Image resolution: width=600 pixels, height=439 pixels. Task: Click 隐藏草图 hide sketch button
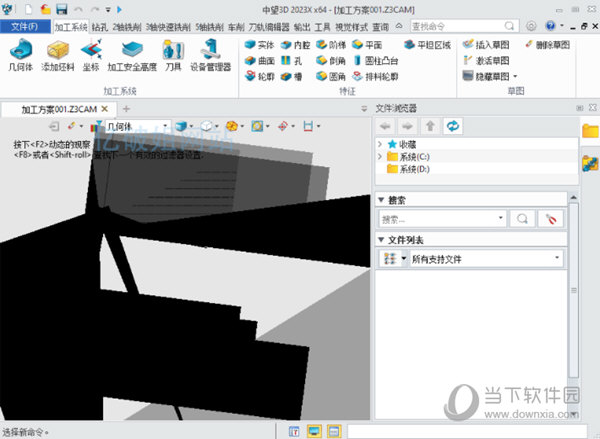tap(486, 76)
